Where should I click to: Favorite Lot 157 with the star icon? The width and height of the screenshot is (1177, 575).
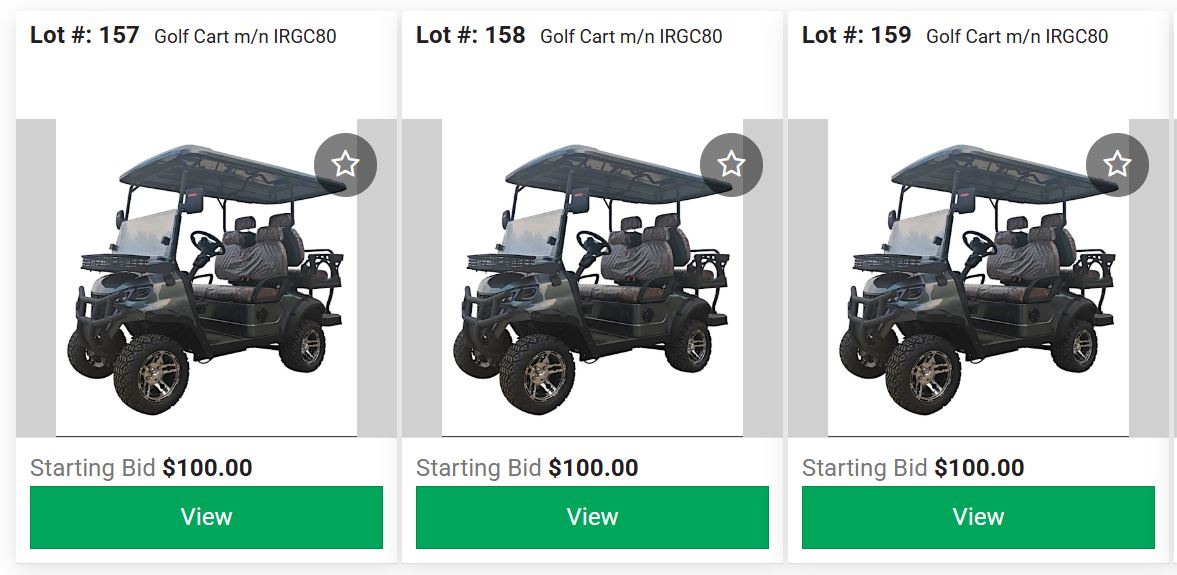(x=345, y=164)
